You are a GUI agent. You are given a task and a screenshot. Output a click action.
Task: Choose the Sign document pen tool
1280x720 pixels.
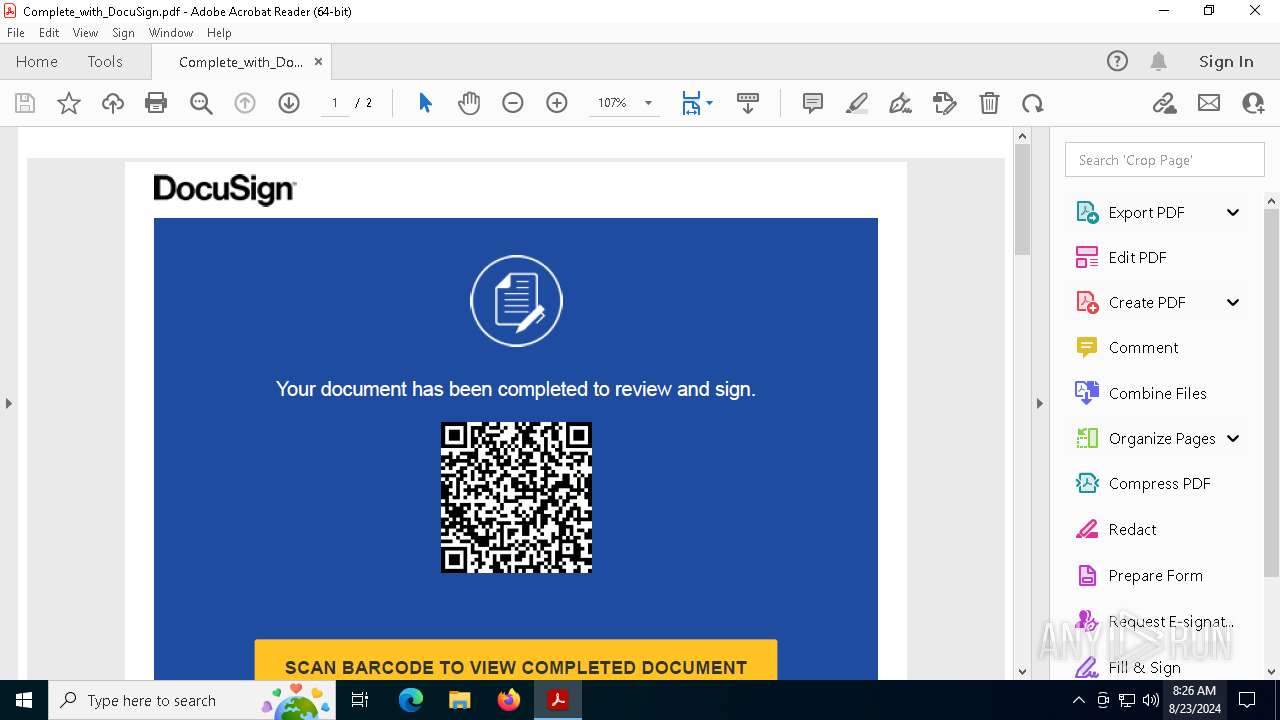coord(901,103)
